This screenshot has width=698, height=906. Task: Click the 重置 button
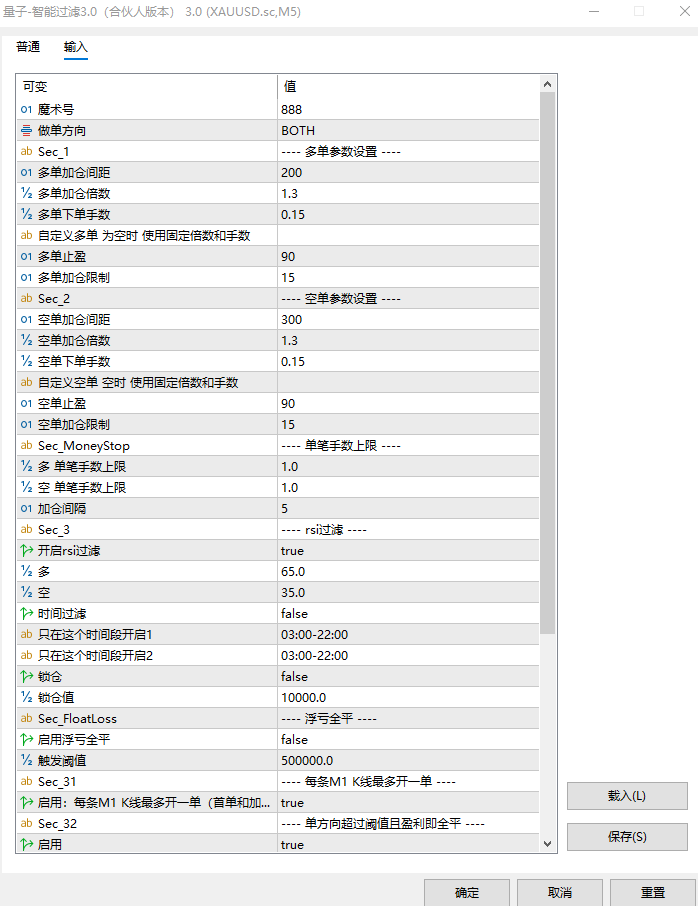click(x=653, y=893)
